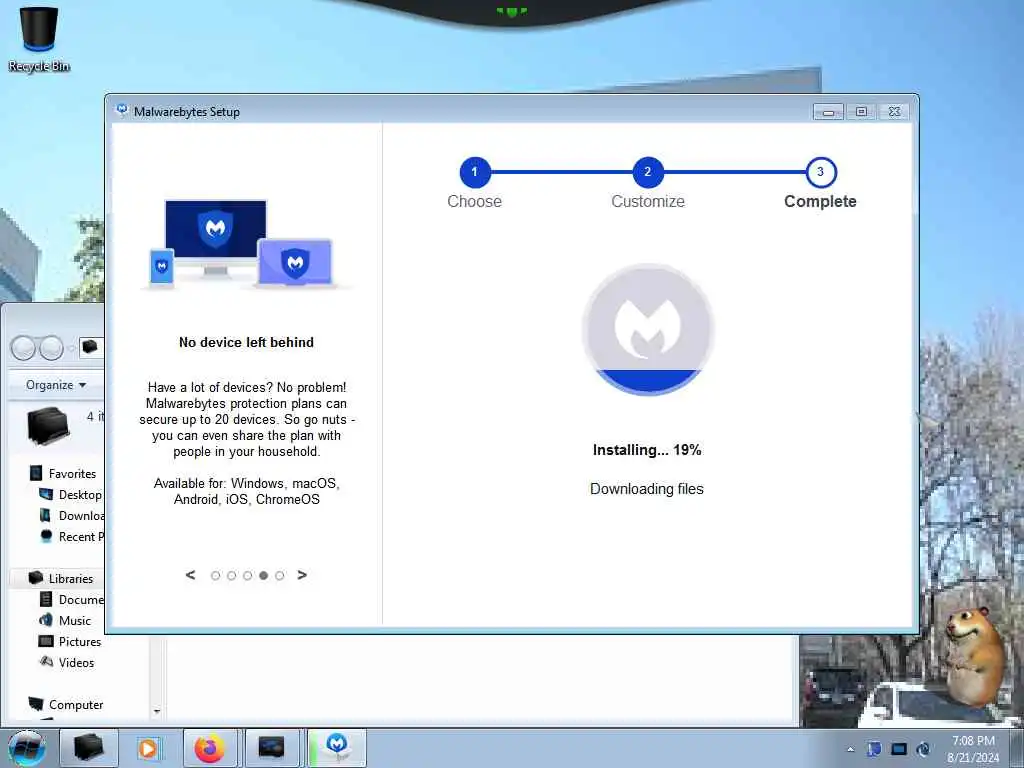Open the Recycle Bin desktop icon

pos(39,39)
